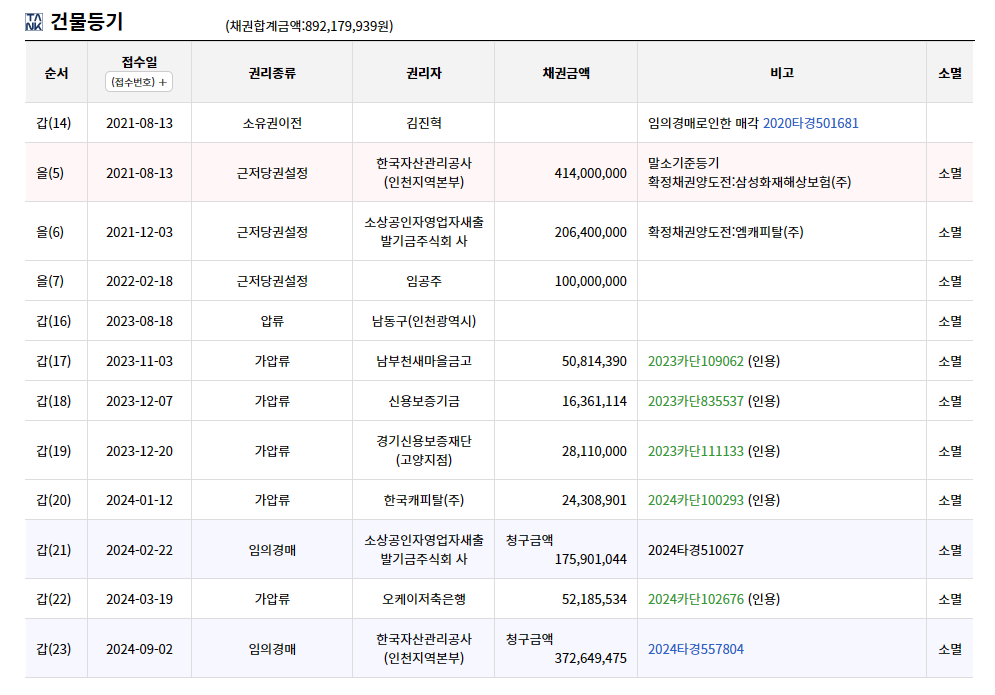
Task: Open case link 2024카단102676
Action: (x=695, y=599)
